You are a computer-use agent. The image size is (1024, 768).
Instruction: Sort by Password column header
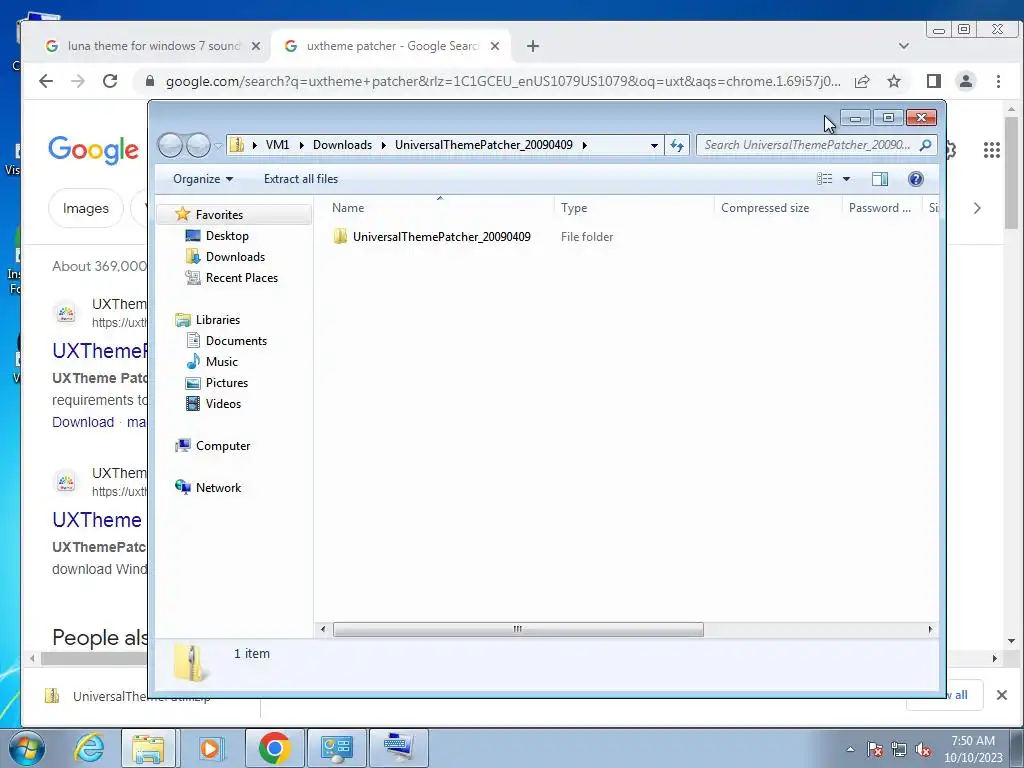880,208
